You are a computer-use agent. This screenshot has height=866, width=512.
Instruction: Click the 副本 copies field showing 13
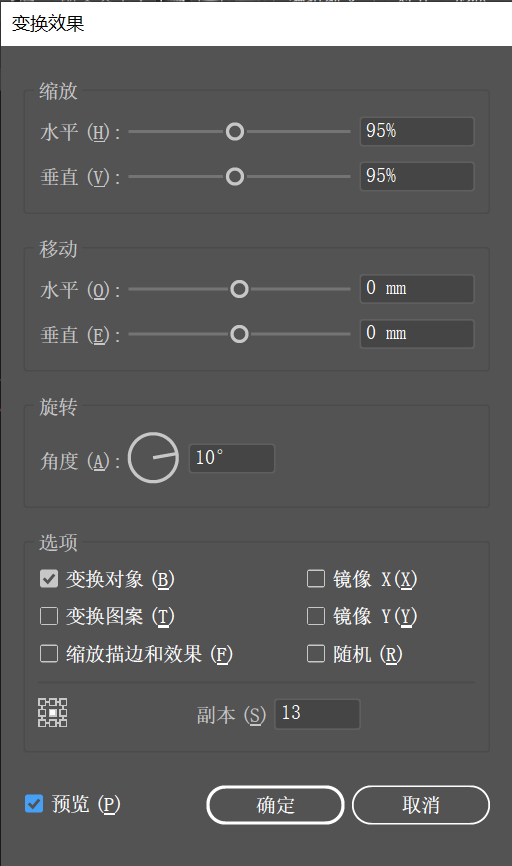tap(318, 714)
